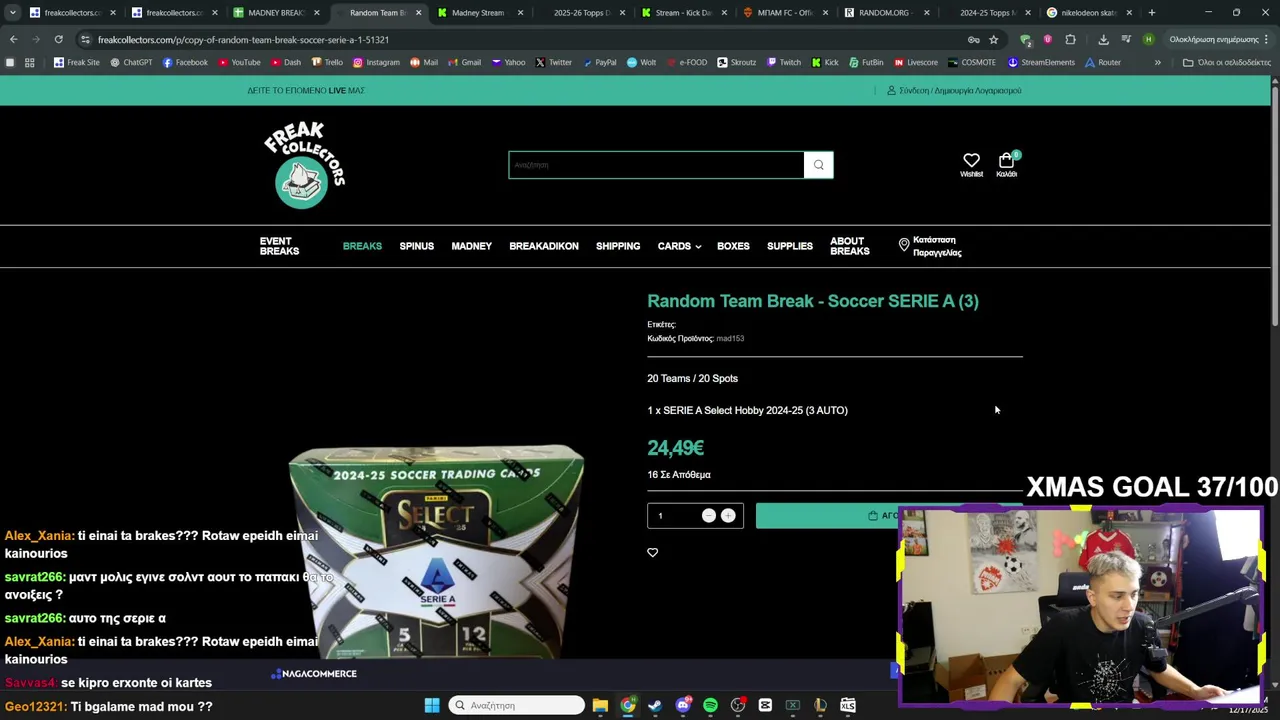
Task: Open the MADNEY menu item
Action: point(471,246)
